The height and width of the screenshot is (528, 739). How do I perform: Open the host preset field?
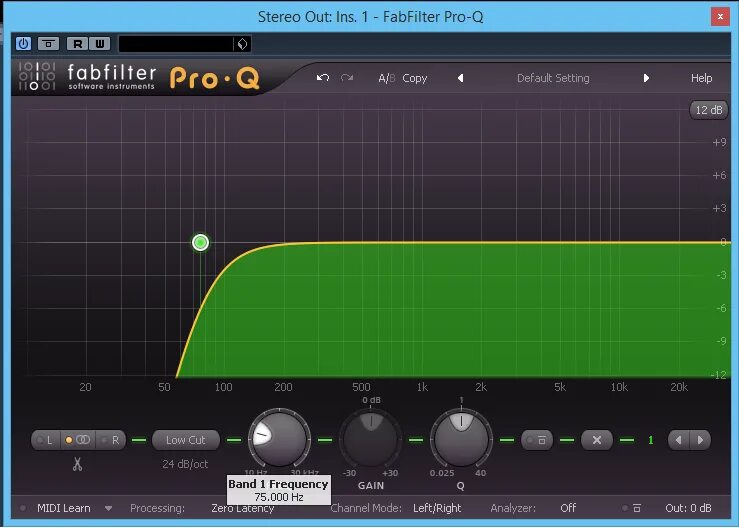176,44
